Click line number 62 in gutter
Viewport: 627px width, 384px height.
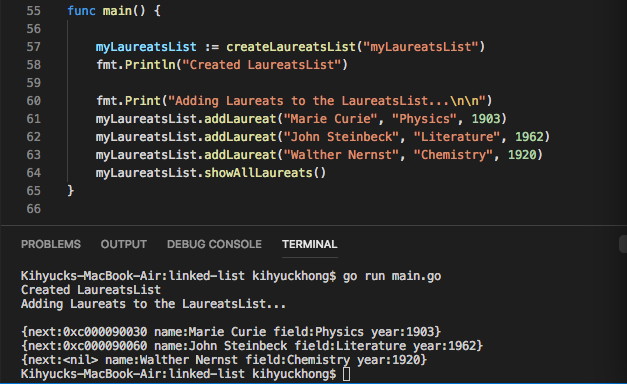[x=34, y=137]
